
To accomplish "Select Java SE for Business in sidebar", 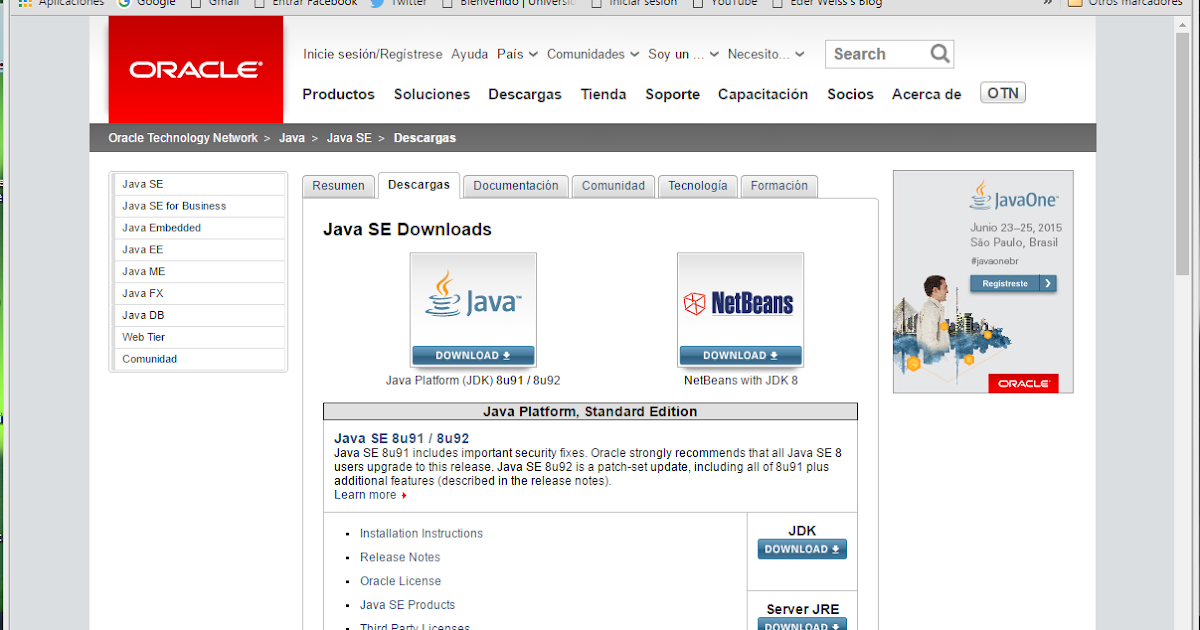I will (200, 206).
